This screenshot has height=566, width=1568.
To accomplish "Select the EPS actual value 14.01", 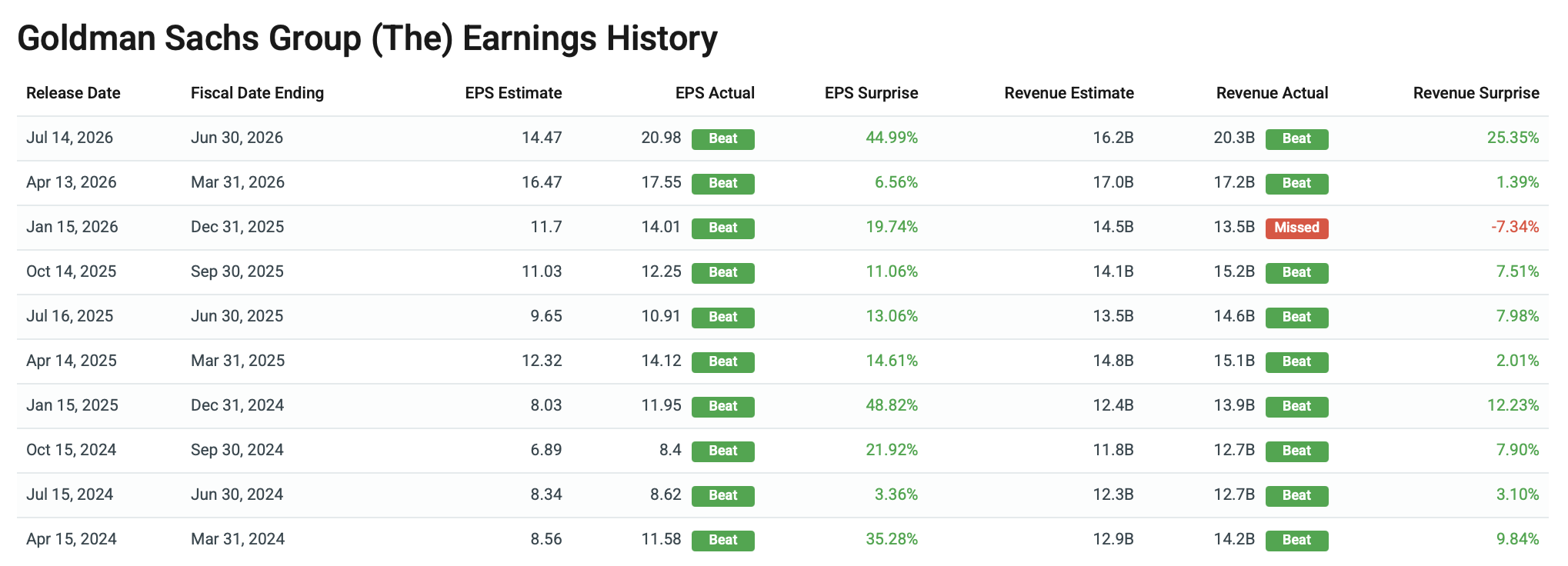I will click(662, 227).
